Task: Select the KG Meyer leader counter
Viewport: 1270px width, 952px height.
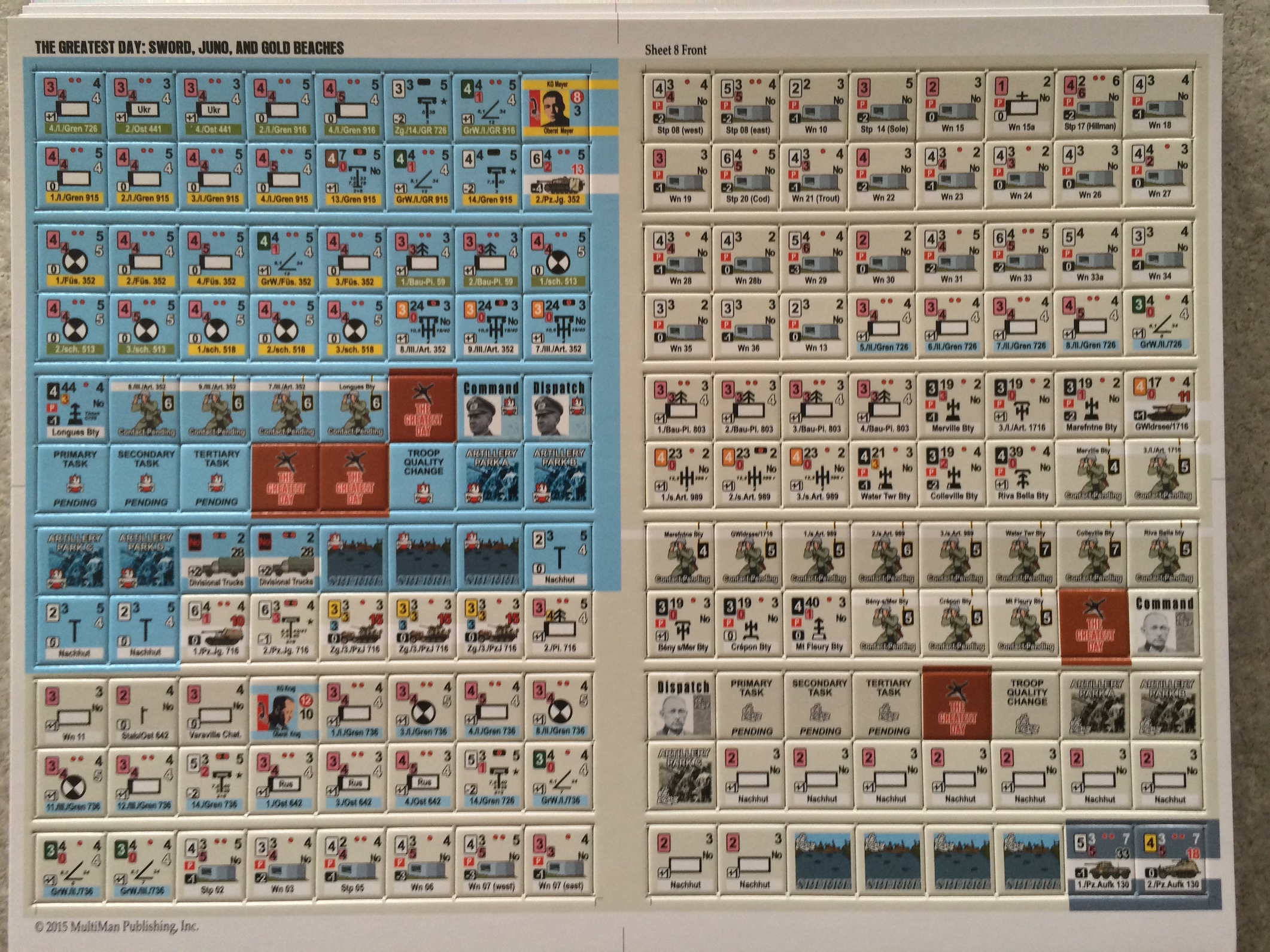Action: click(557, 107)
